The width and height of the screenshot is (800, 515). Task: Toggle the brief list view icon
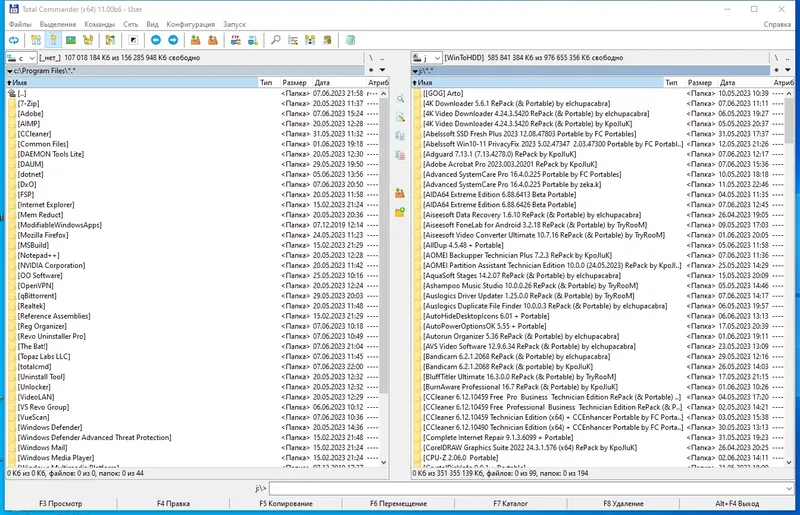pos(36,40)
